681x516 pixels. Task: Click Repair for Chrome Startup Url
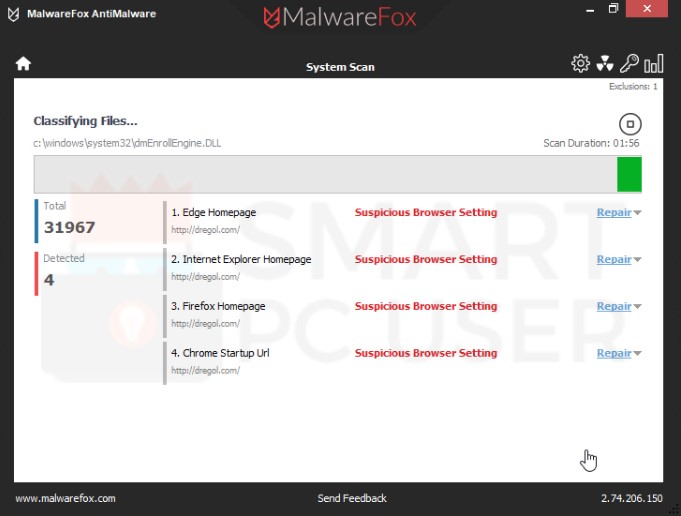614,353
